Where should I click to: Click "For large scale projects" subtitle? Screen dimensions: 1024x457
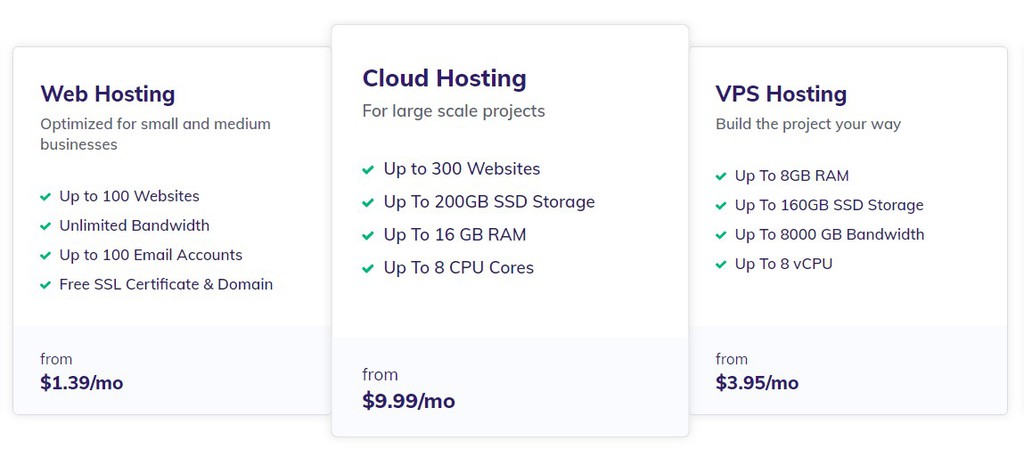tap(453, 111)
